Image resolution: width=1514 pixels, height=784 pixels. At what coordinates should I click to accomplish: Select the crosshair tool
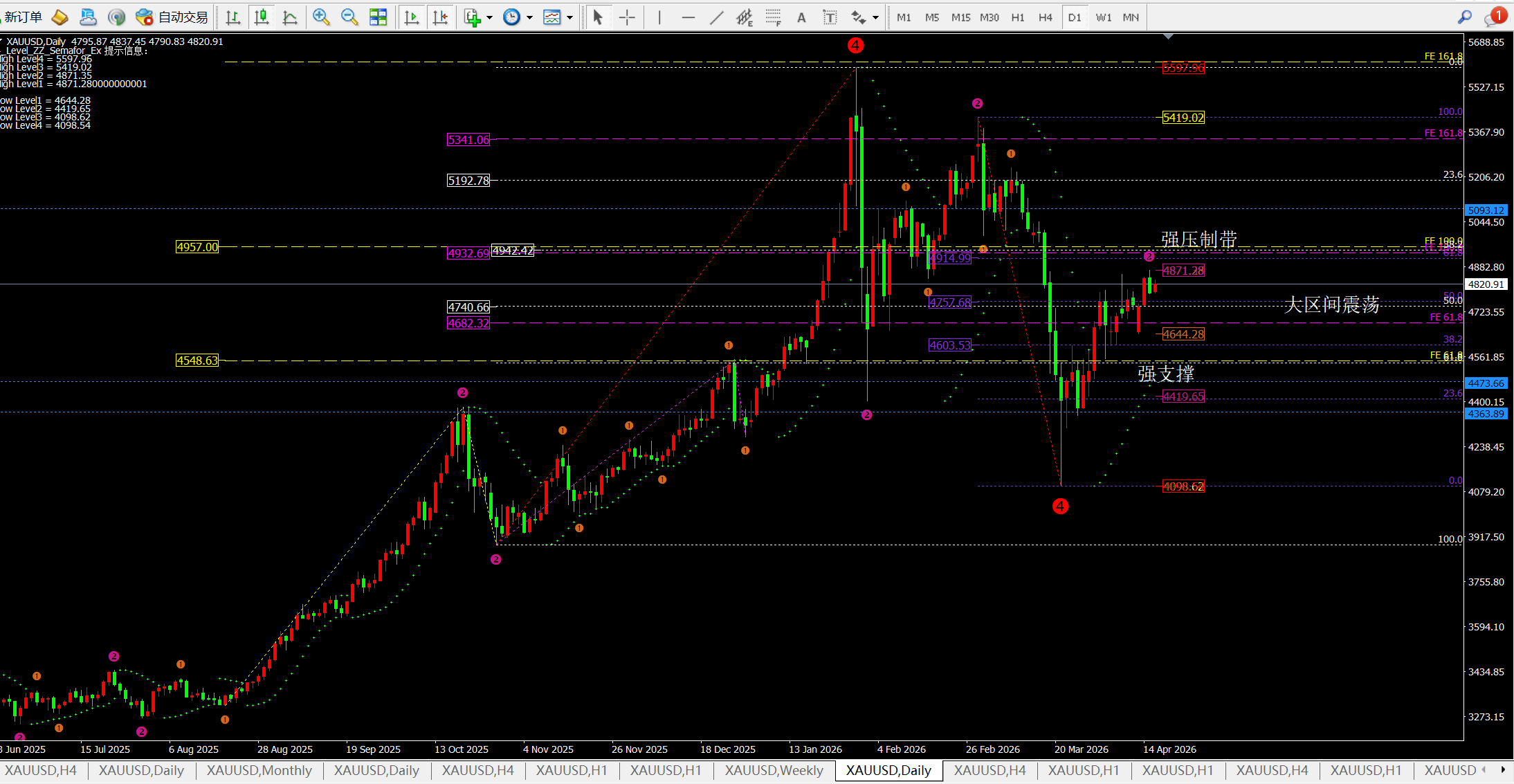pyautogui.click(x=627, y=17)
